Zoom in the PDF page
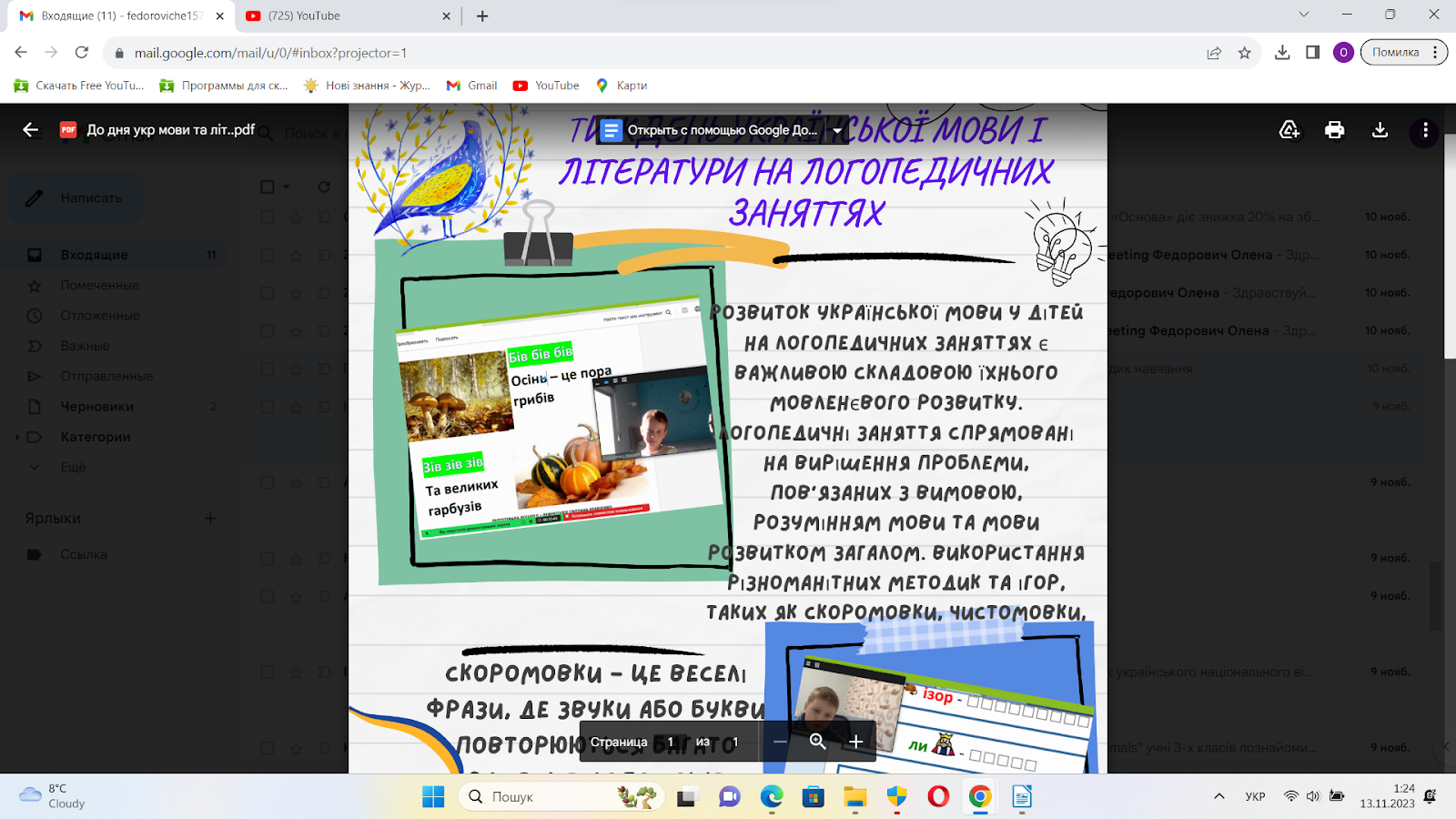Image resolution: width=1456 pixels, height=819 pixels. coord(855,742)
